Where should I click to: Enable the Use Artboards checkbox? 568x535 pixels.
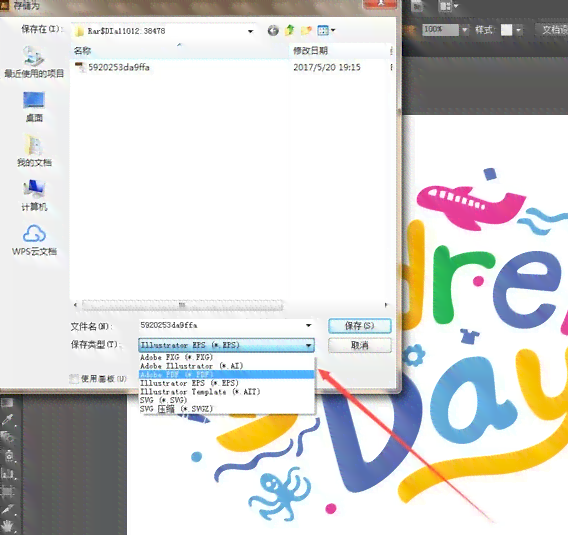[x=74, y=379]
